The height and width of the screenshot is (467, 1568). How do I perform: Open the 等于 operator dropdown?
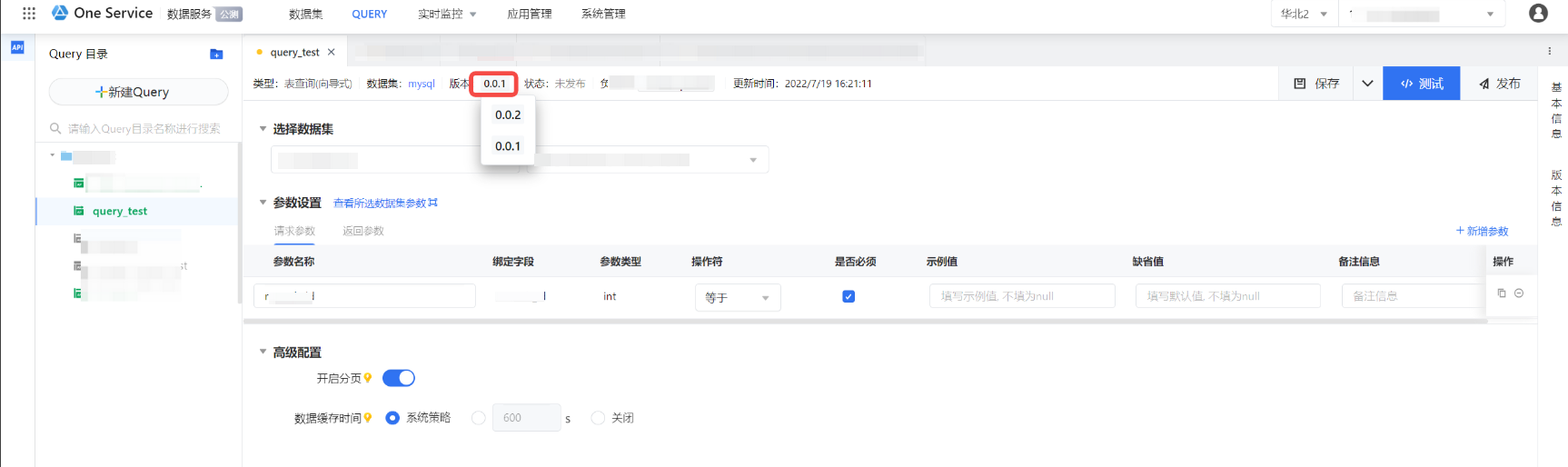coord(737,297)
